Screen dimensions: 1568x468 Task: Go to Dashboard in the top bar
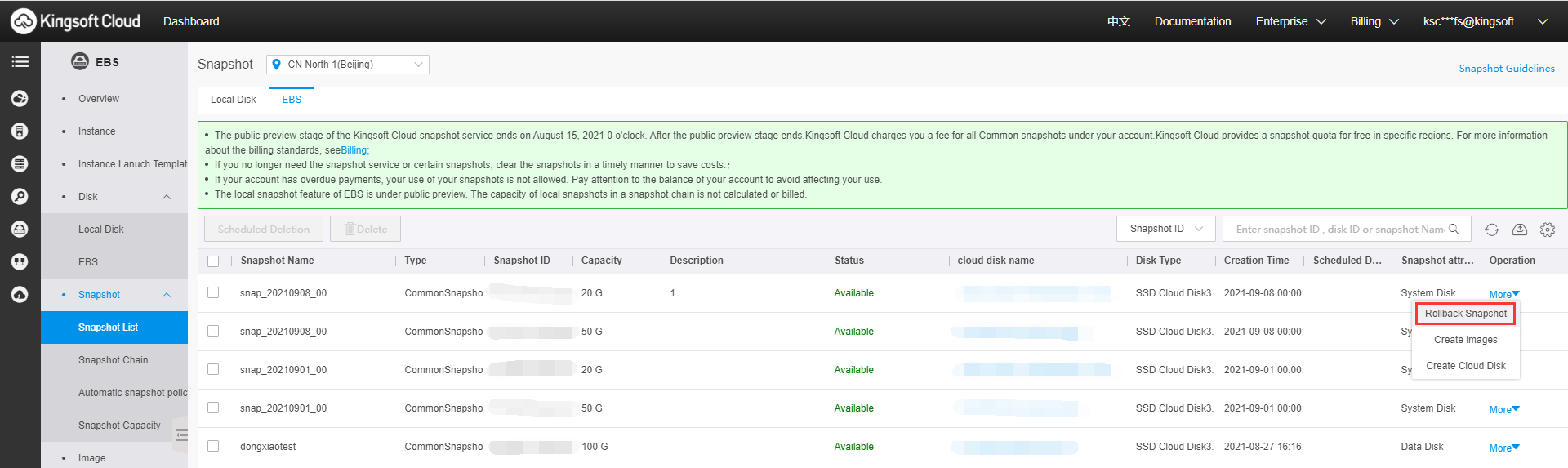click(x=191, y=21)
